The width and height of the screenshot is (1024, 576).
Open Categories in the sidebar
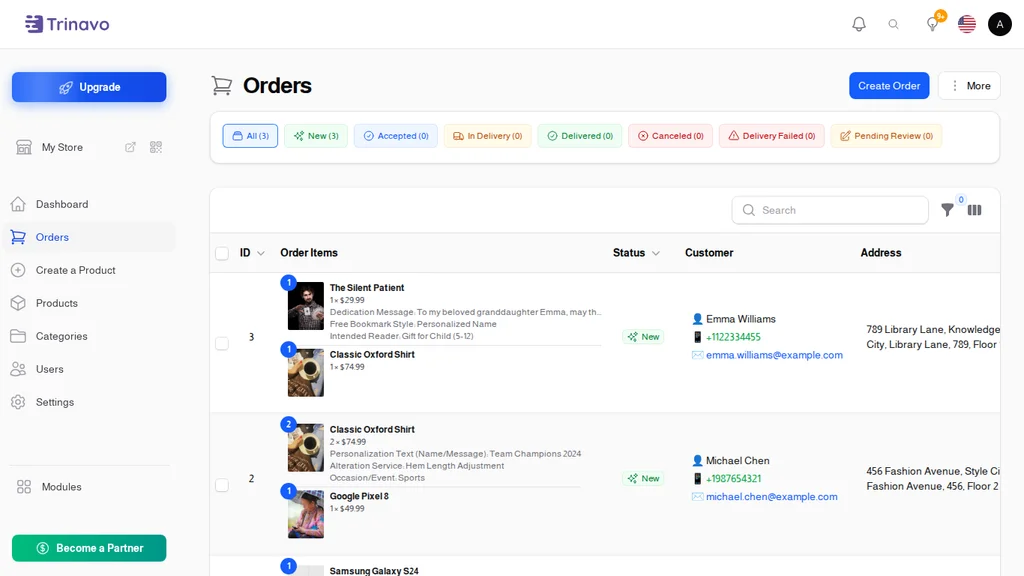pos(89,336)
